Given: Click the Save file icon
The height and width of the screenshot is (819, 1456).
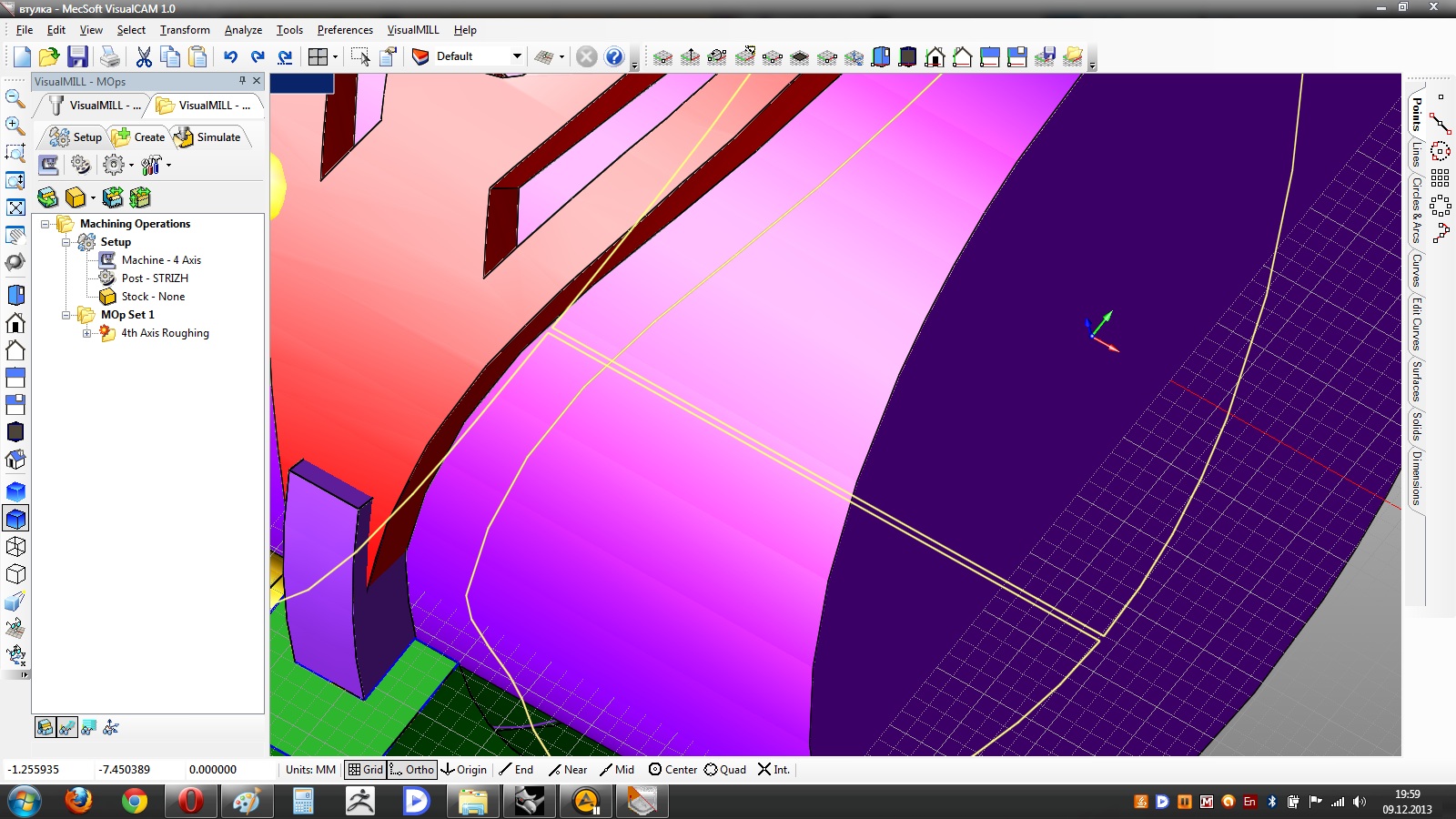Looking at the screenshot, I should click(x=78, y=56).
